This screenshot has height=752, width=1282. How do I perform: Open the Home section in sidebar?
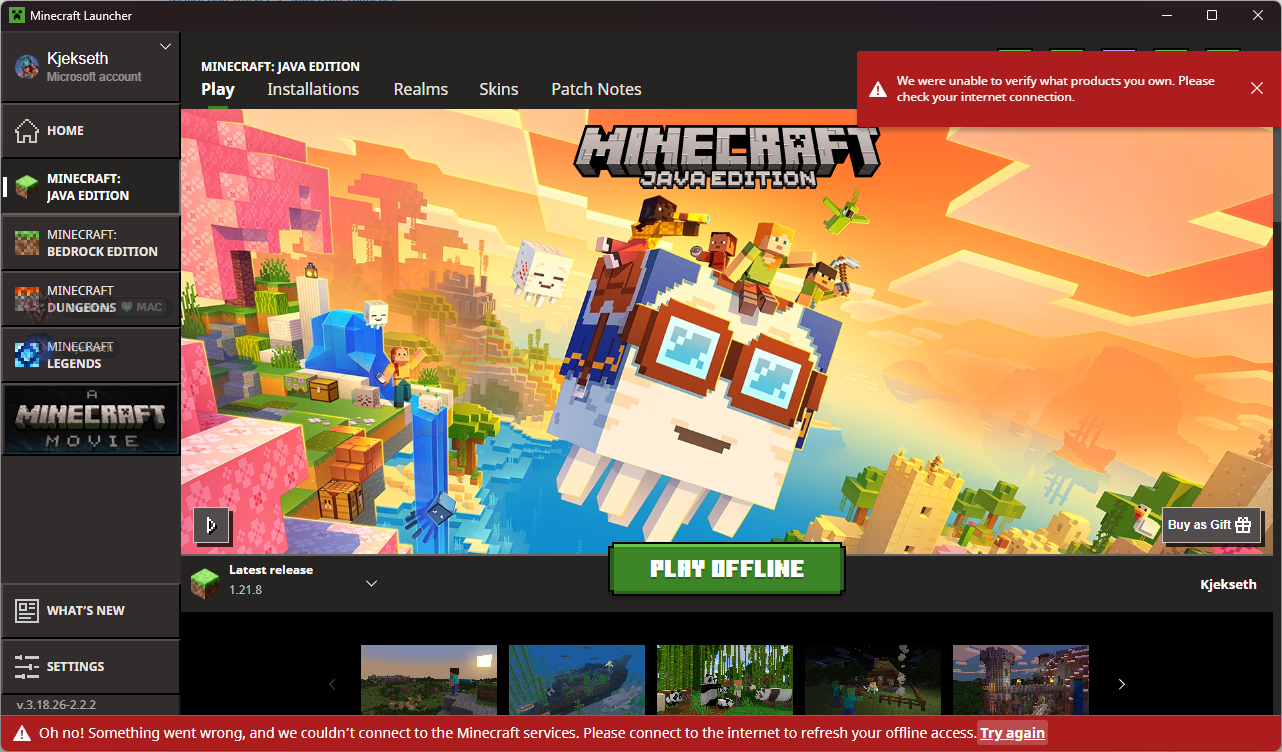(90, 131)
